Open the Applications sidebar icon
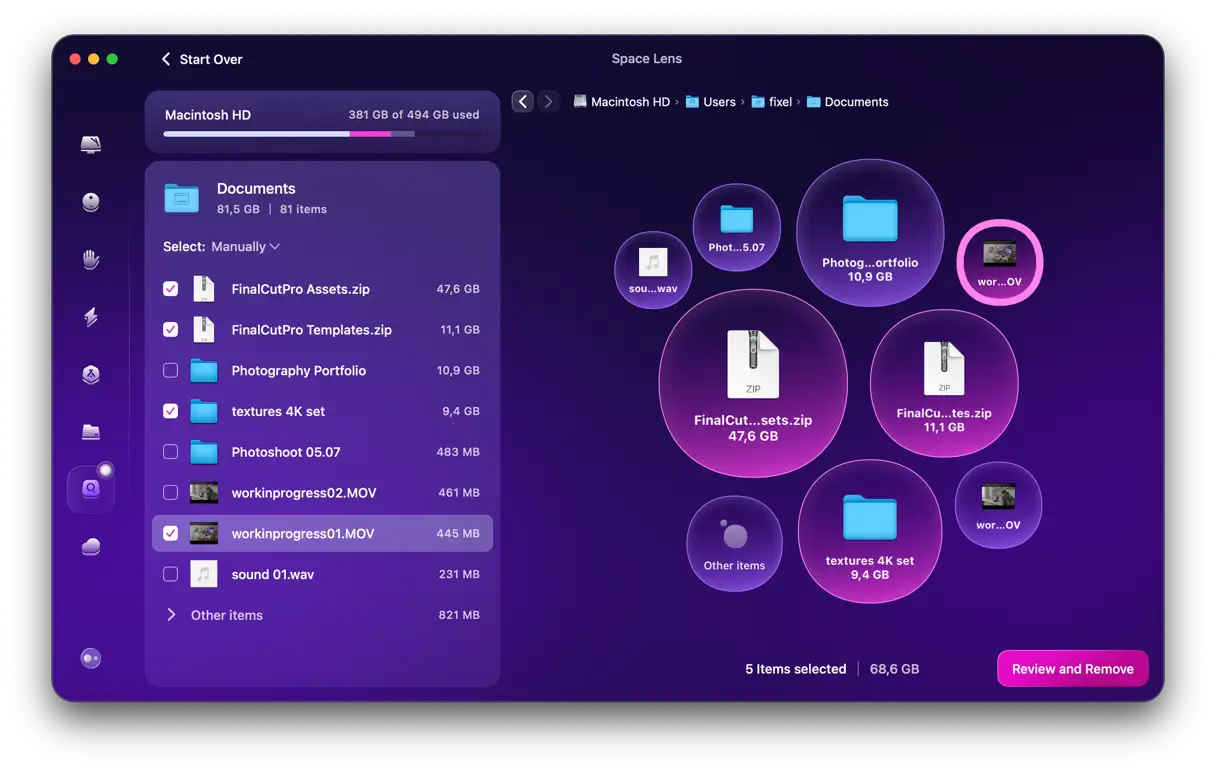This screenshot has height=770, width=1216. pyautogui.click(x=91, y=374)
